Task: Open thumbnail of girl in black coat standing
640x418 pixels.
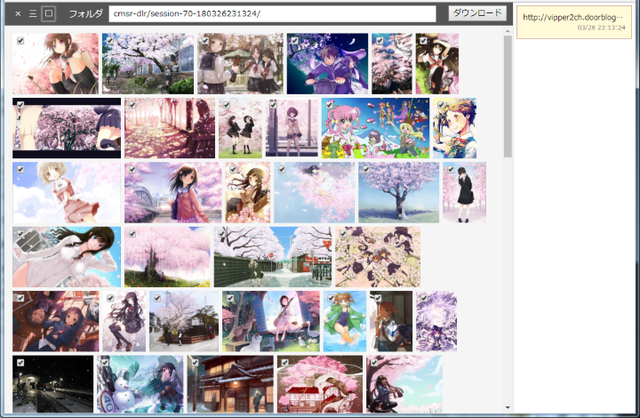Action: point(464,192)
